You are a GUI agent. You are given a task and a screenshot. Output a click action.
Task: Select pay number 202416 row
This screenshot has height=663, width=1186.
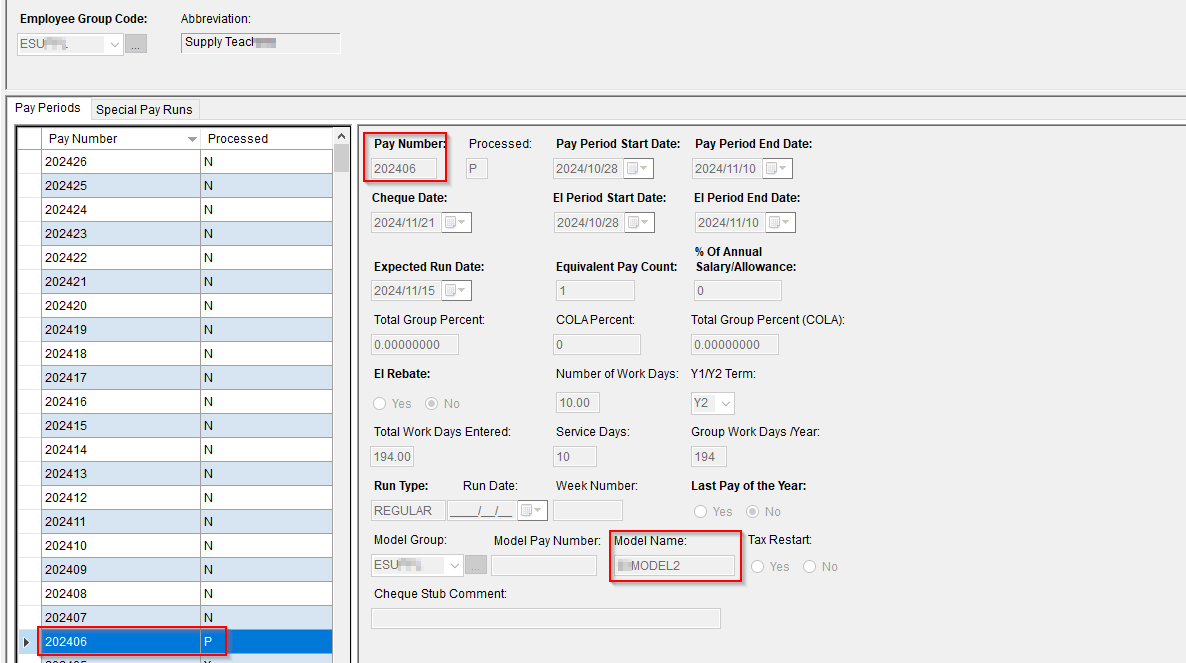[x=187, y=401]
